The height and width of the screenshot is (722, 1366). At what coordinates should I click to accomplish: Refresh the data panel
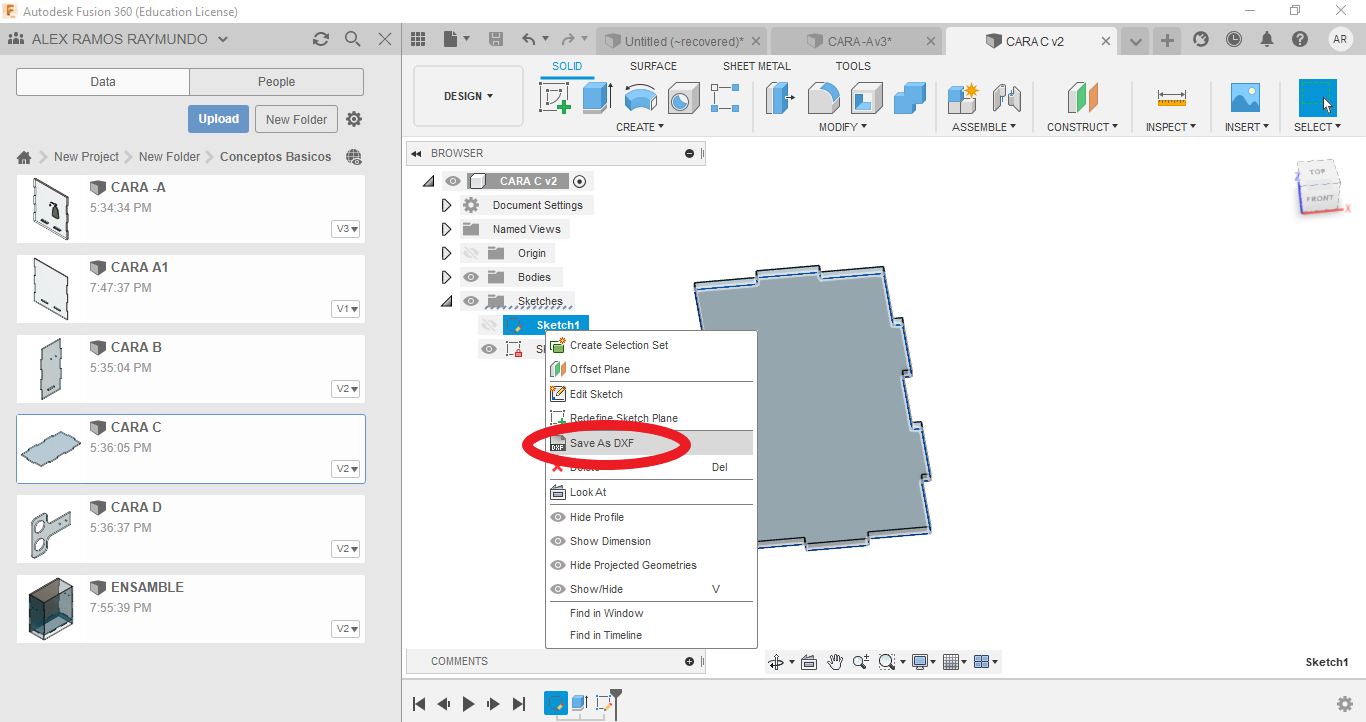(320, 39)
